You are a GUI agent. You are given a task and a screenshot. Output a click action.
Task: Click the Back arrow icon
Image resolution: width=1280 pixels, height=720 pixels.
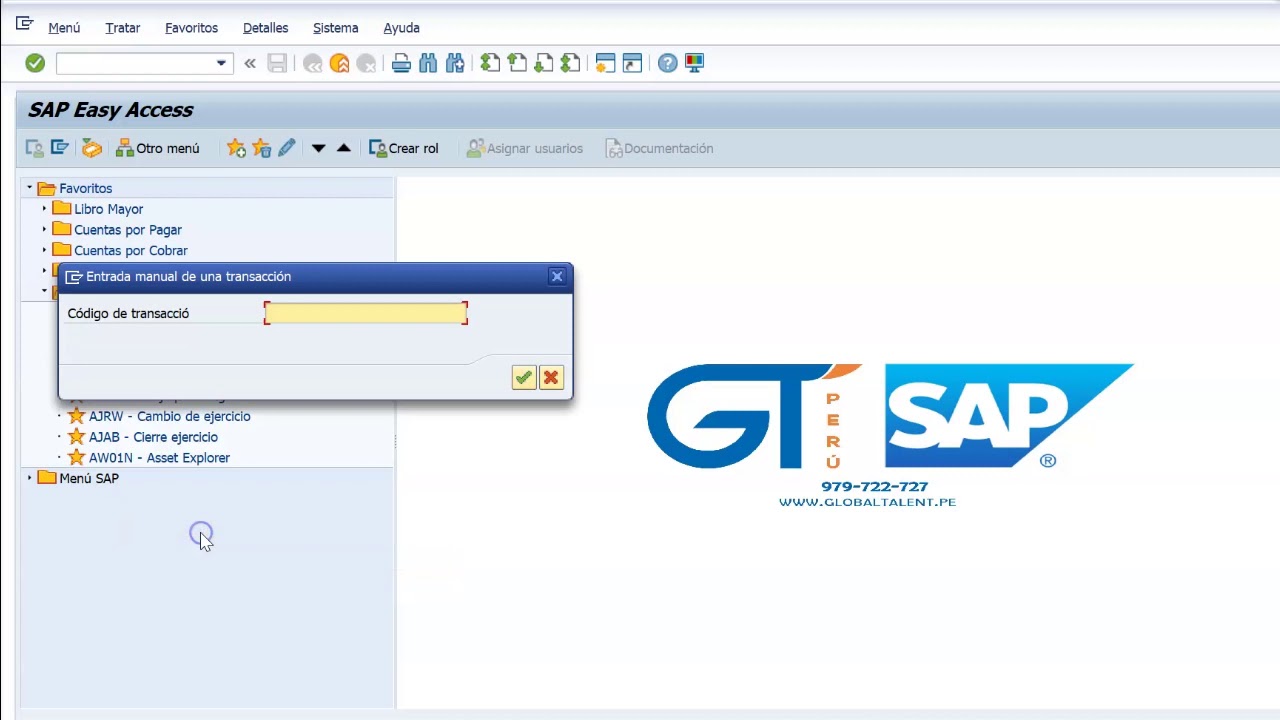[x=312, y=63]
